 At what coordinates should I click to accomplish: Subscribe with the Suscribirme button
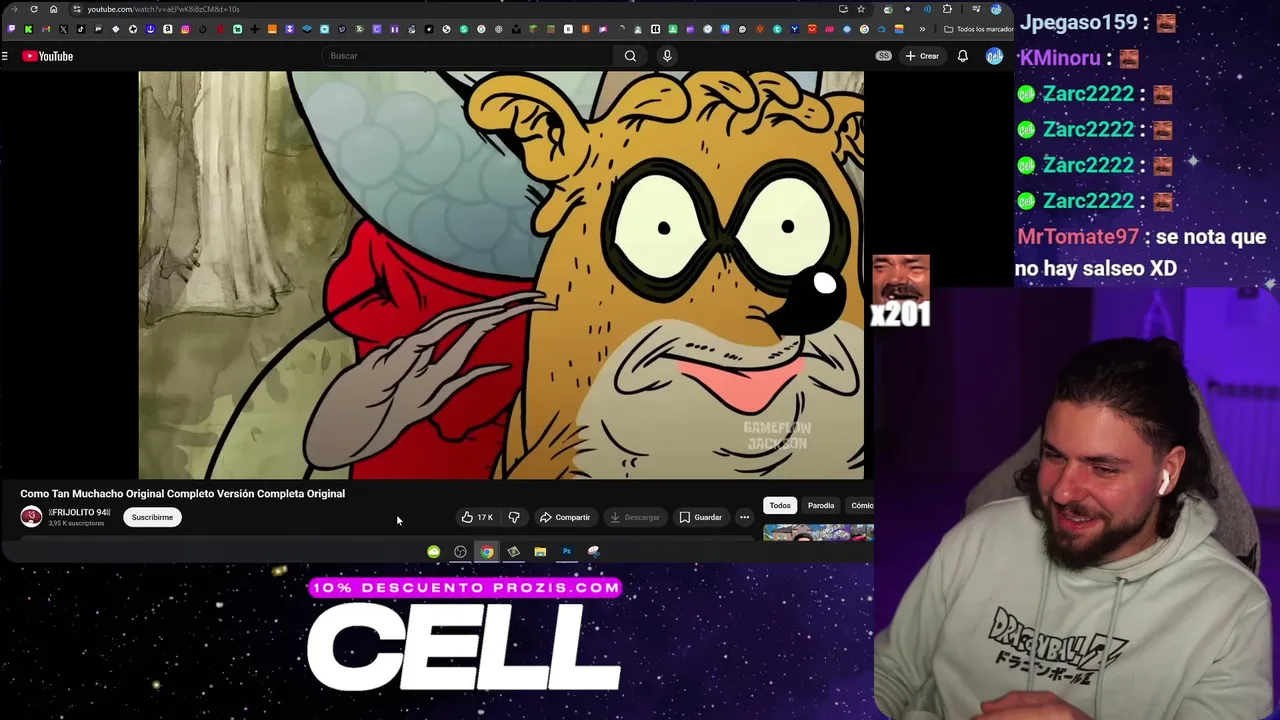pyautogui.click(x=152, y=517)
